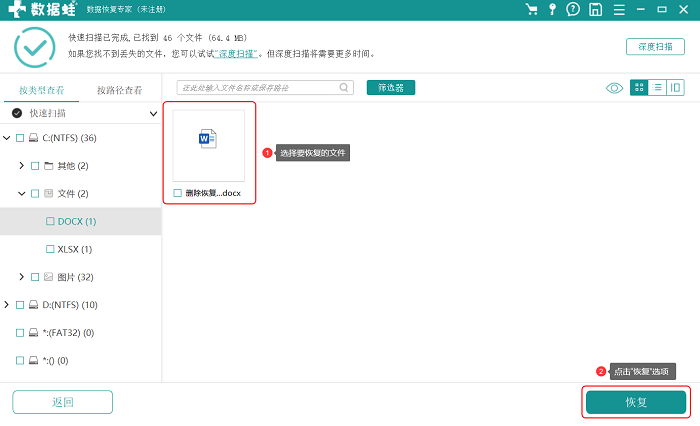Viewport: 700px width, 426px height.
Task: Click the scan complete checkmark icon
Action: tap(35, 47)
